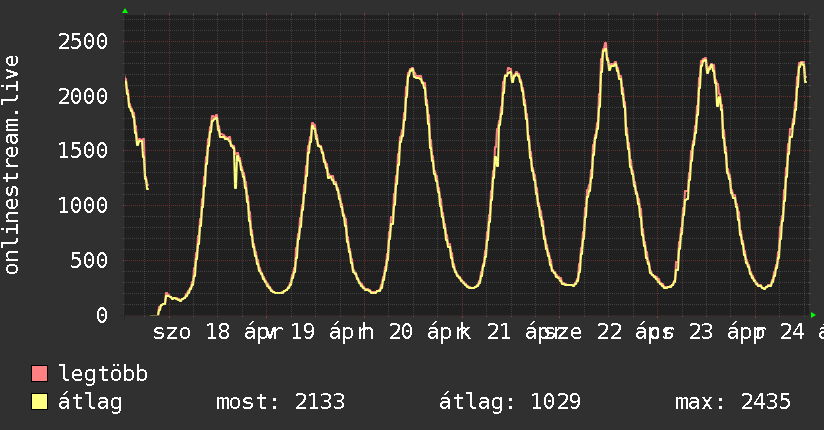Click the 0 y-axis label

tap(102, 315)
